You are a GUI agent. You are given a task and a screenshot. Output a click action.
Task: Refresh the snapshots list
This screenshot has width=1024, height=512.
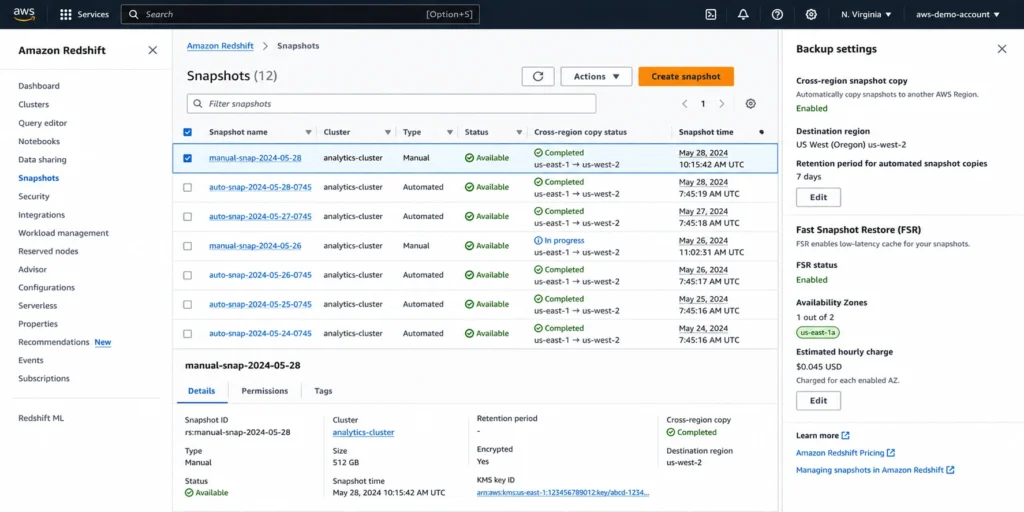538,76
